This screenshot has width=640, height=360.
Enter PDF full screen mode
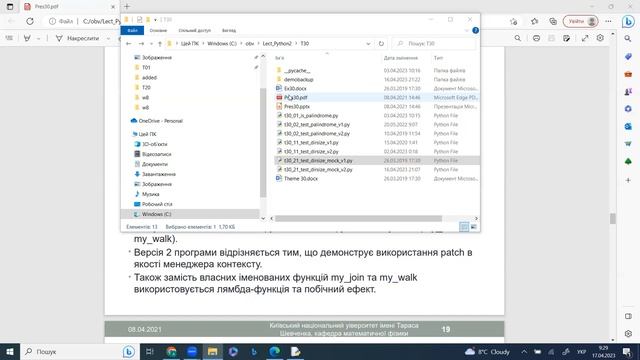(x=585, y=38)
